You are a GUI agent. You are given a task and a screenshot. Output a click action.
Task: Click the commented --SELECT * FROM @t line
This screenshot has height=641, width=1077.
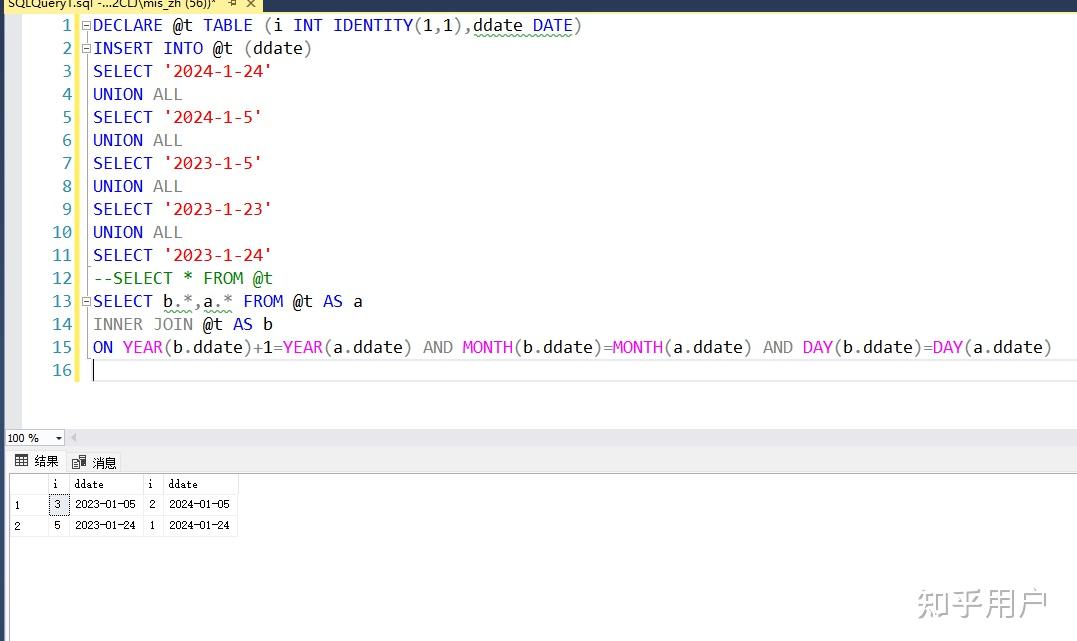coord(183,278)
